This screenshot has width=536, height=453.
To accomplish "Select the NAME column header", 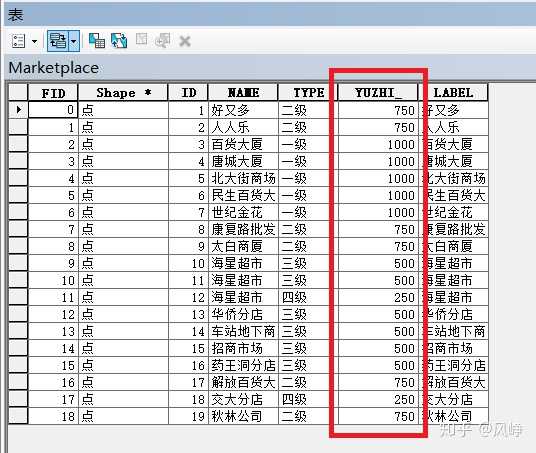I will click(243, 92).
